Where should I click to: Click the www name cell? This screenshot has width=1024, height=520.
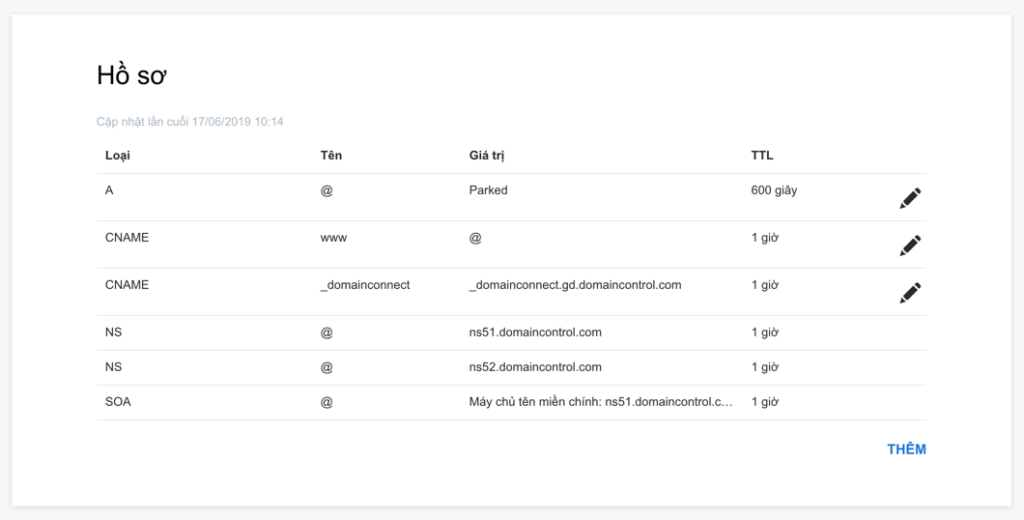click(x=334, y=238)
